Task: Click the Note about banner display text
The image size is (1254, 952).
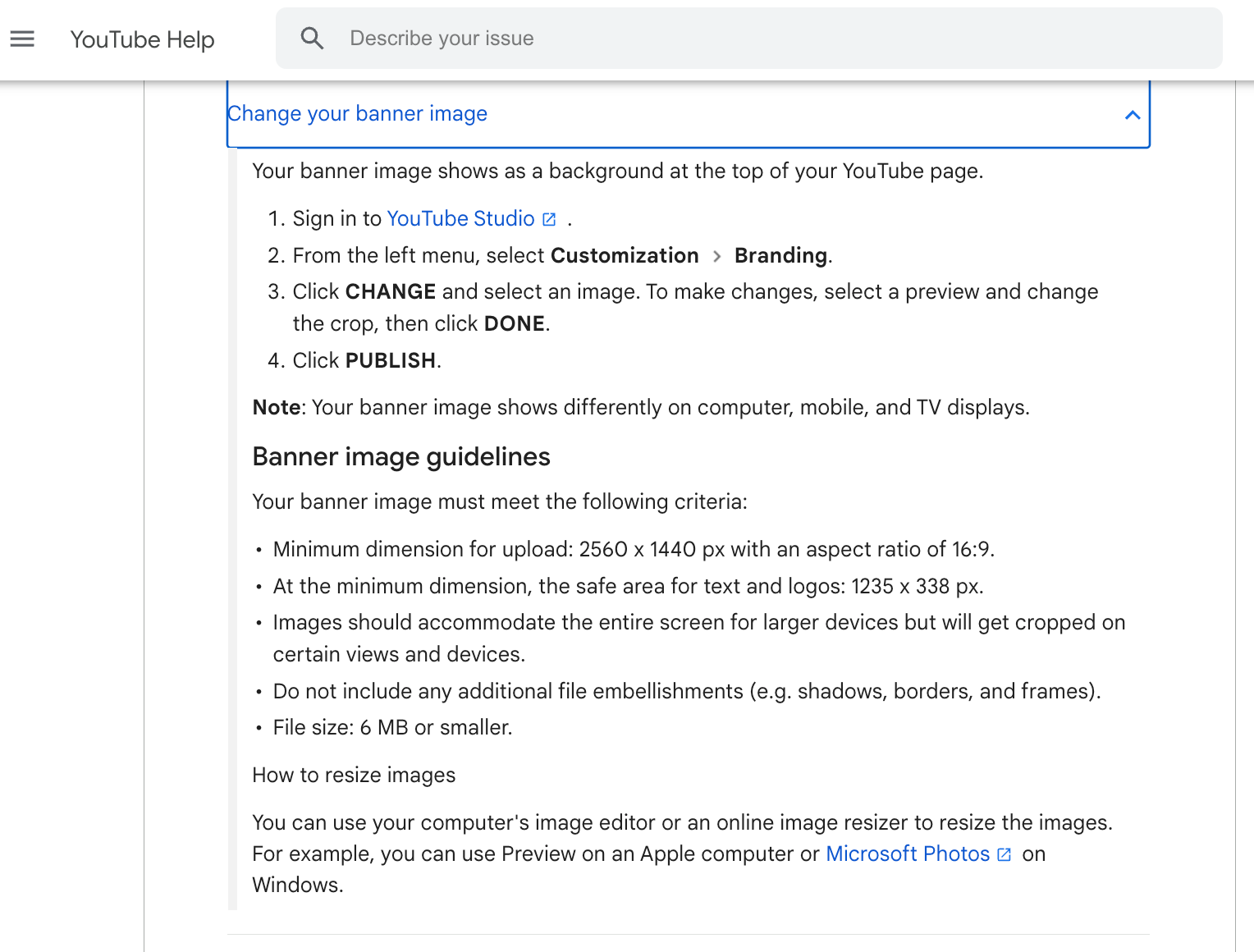Action: pyautogui.click(x=641, y=407)
